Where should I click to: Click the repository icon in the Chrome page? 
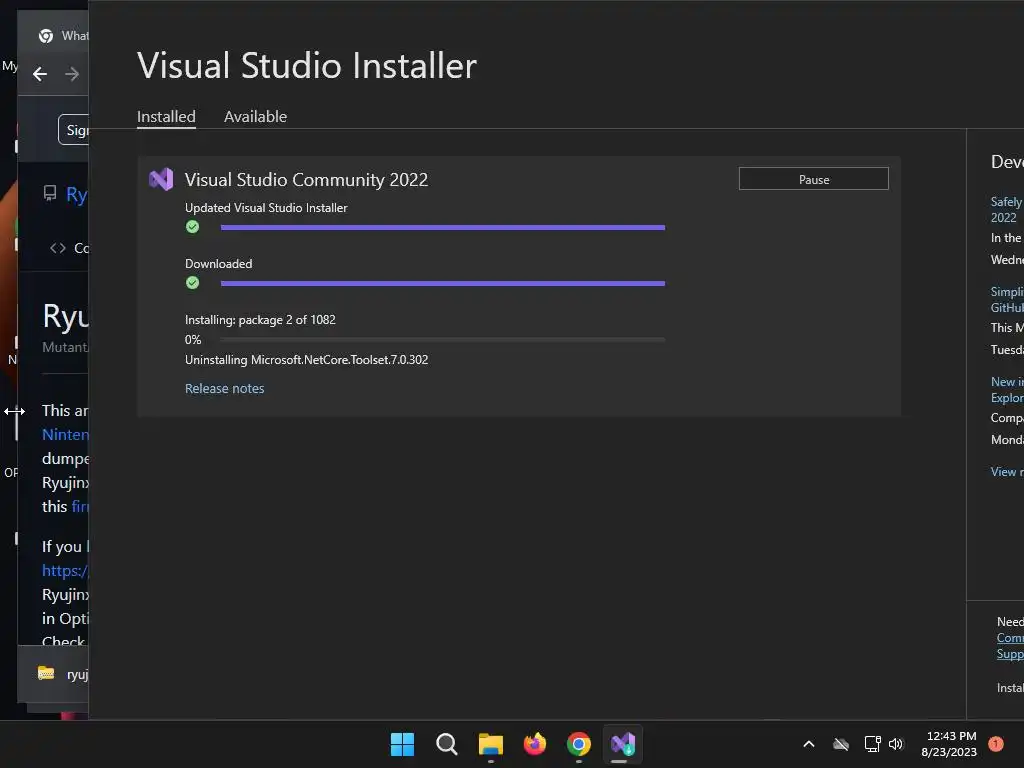50,193
